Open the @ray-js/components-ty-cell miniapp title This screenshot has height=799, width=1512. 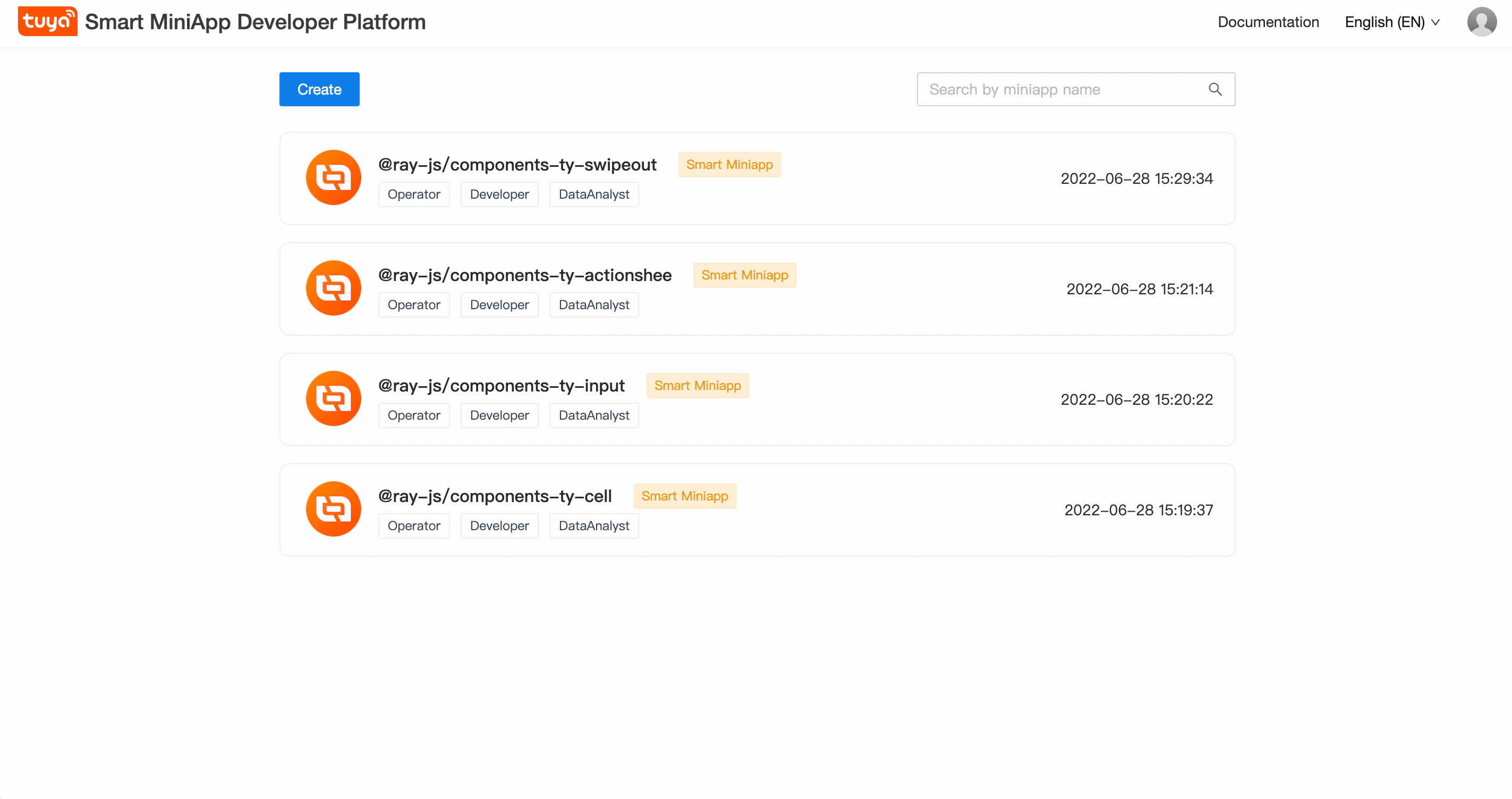(x=494, y=496)
